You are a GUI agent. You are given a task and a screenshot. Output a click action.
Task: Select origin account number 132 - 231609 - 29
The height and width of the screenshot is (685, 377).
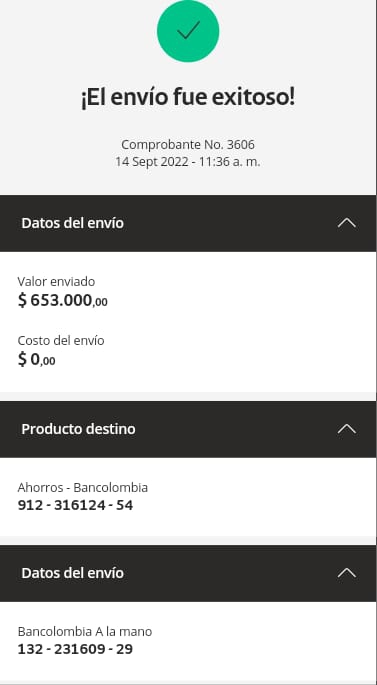pyautogui.click(x=75, y=649)
